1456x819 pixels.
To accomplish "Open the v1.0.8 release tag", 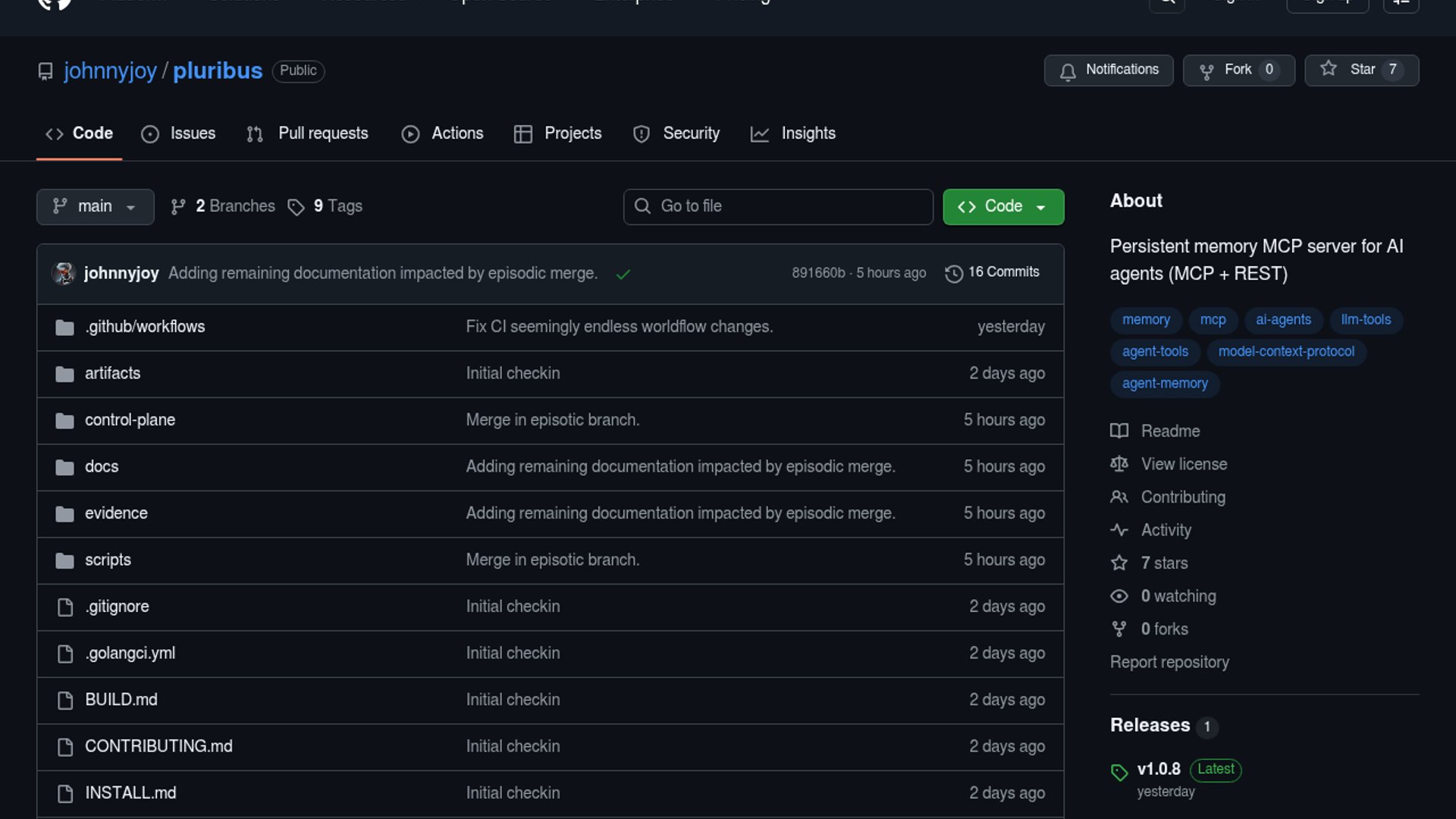I will pyautogui.click(x=1158, y=769).
